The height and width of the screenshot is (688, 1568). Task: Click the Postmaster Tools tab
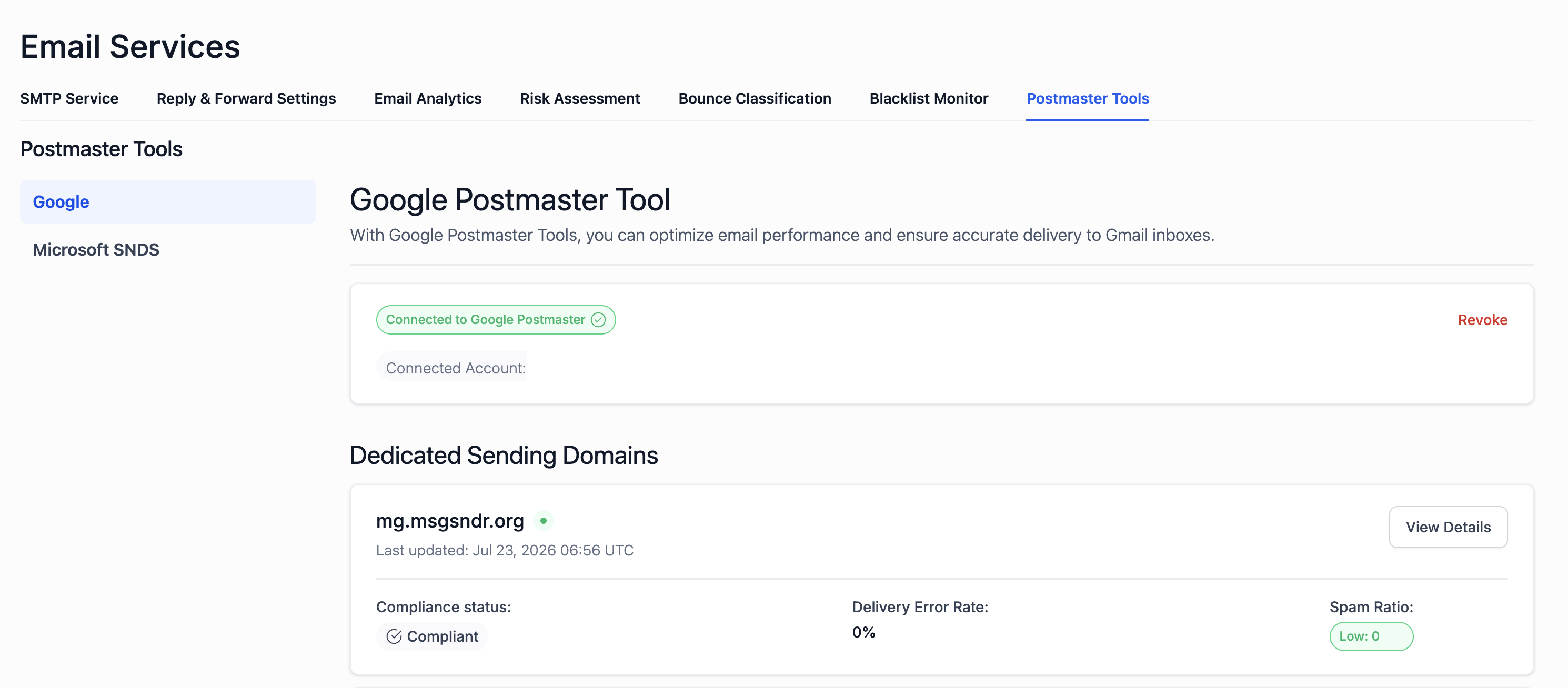(1088, 98)
